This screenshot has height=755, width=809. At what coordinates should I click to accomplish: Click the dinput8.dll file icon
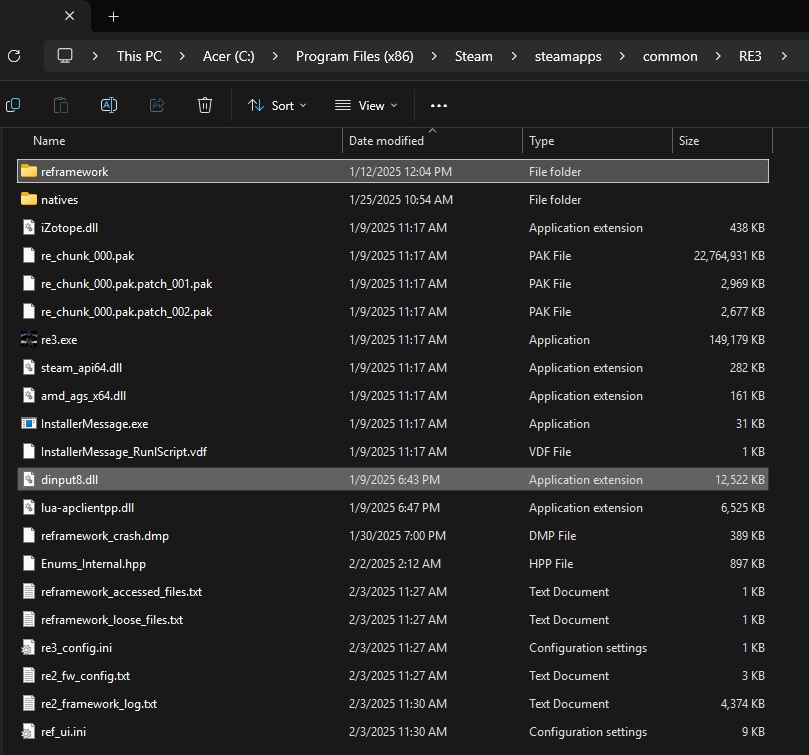(29, 479)
